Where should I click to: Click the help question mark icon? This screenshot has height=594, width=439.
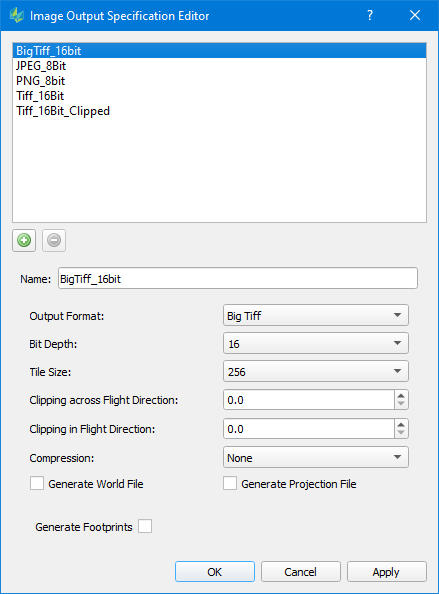370,16
